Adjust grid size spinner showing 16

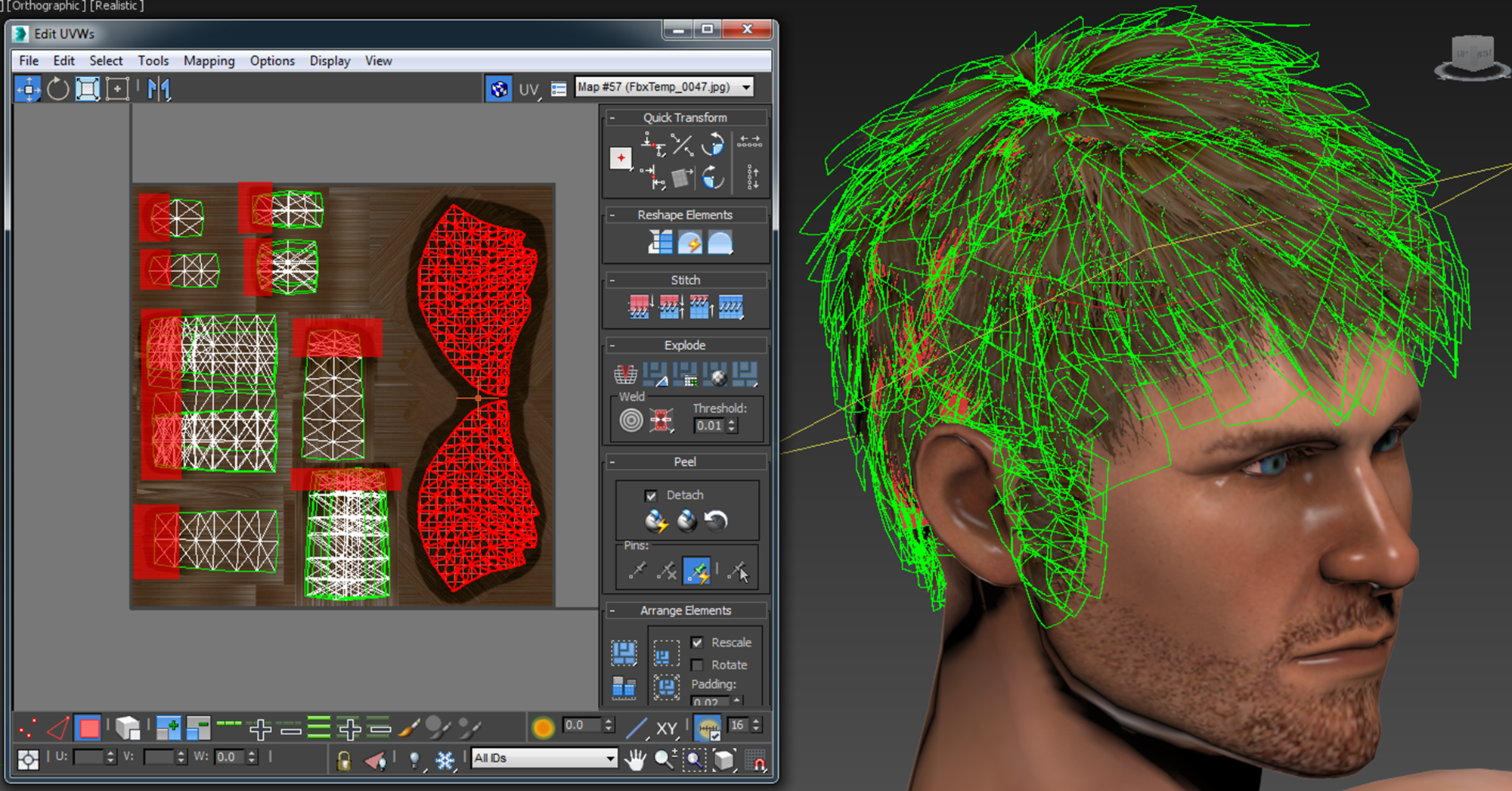(756, 725)
